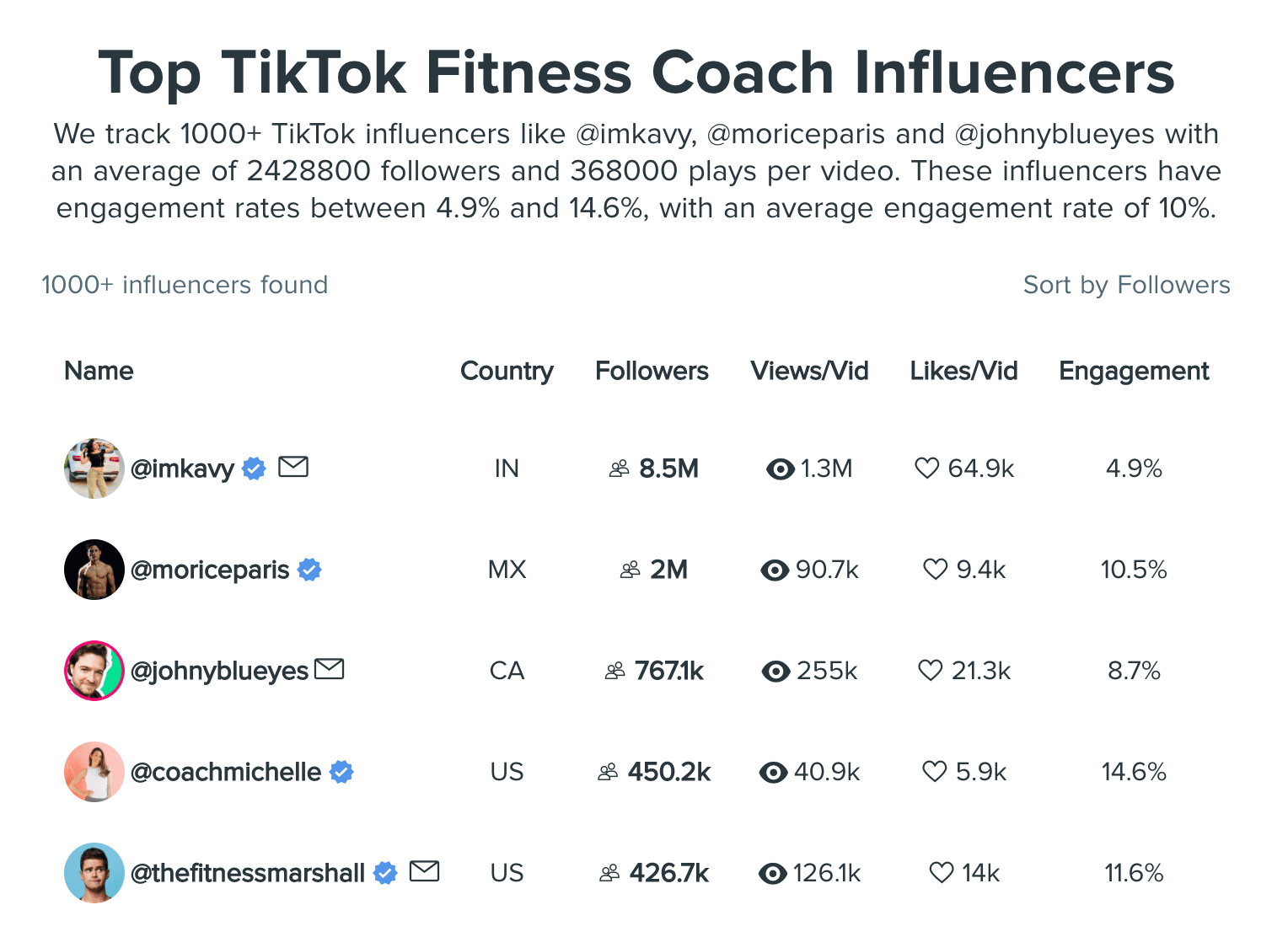Click @moriceparis's circular profile photo
The height and width of the screenshot is (937, 1288).
94,570
